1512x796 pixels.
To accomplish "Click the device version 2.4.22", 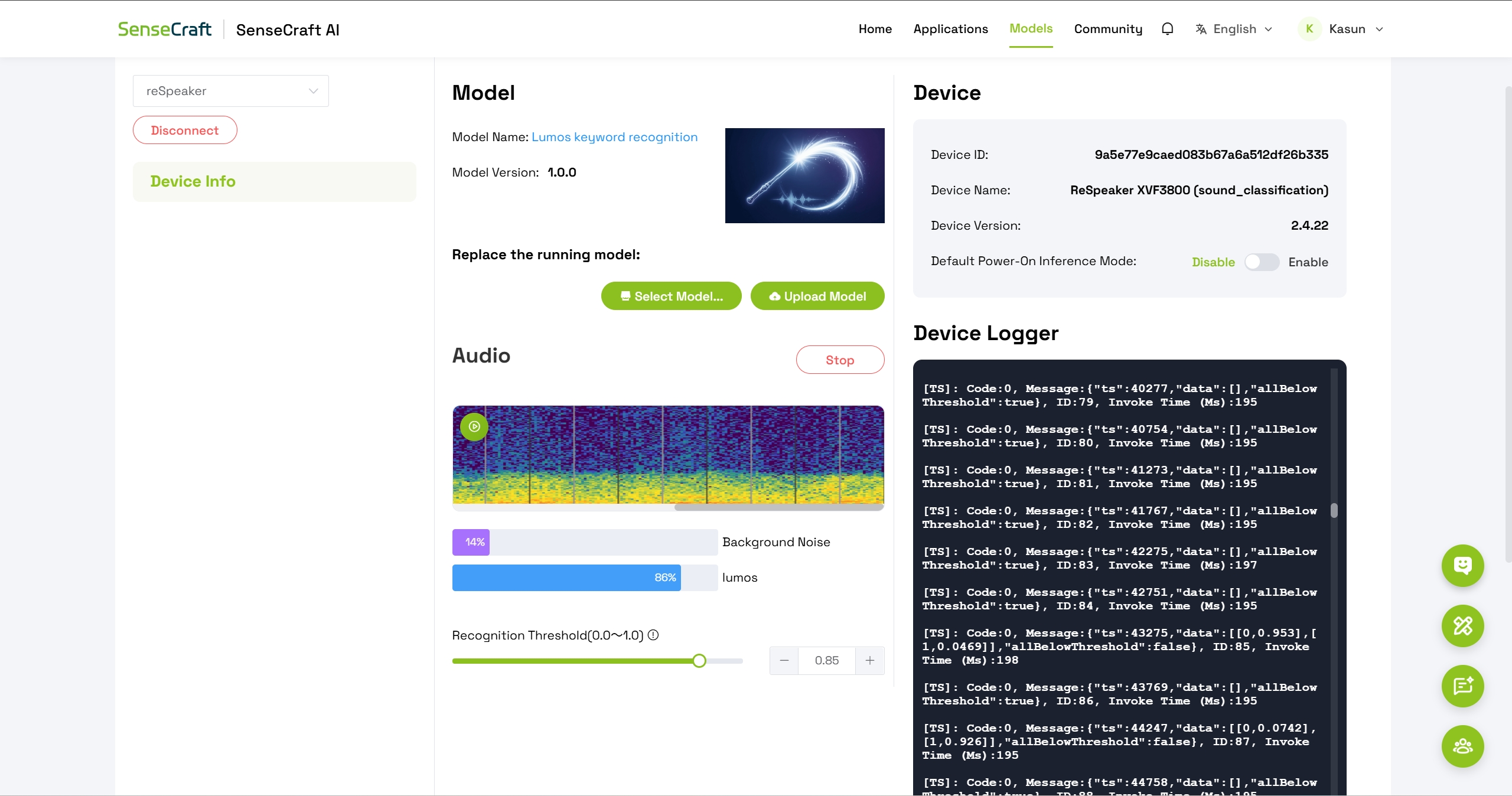I will (1309, 226).
